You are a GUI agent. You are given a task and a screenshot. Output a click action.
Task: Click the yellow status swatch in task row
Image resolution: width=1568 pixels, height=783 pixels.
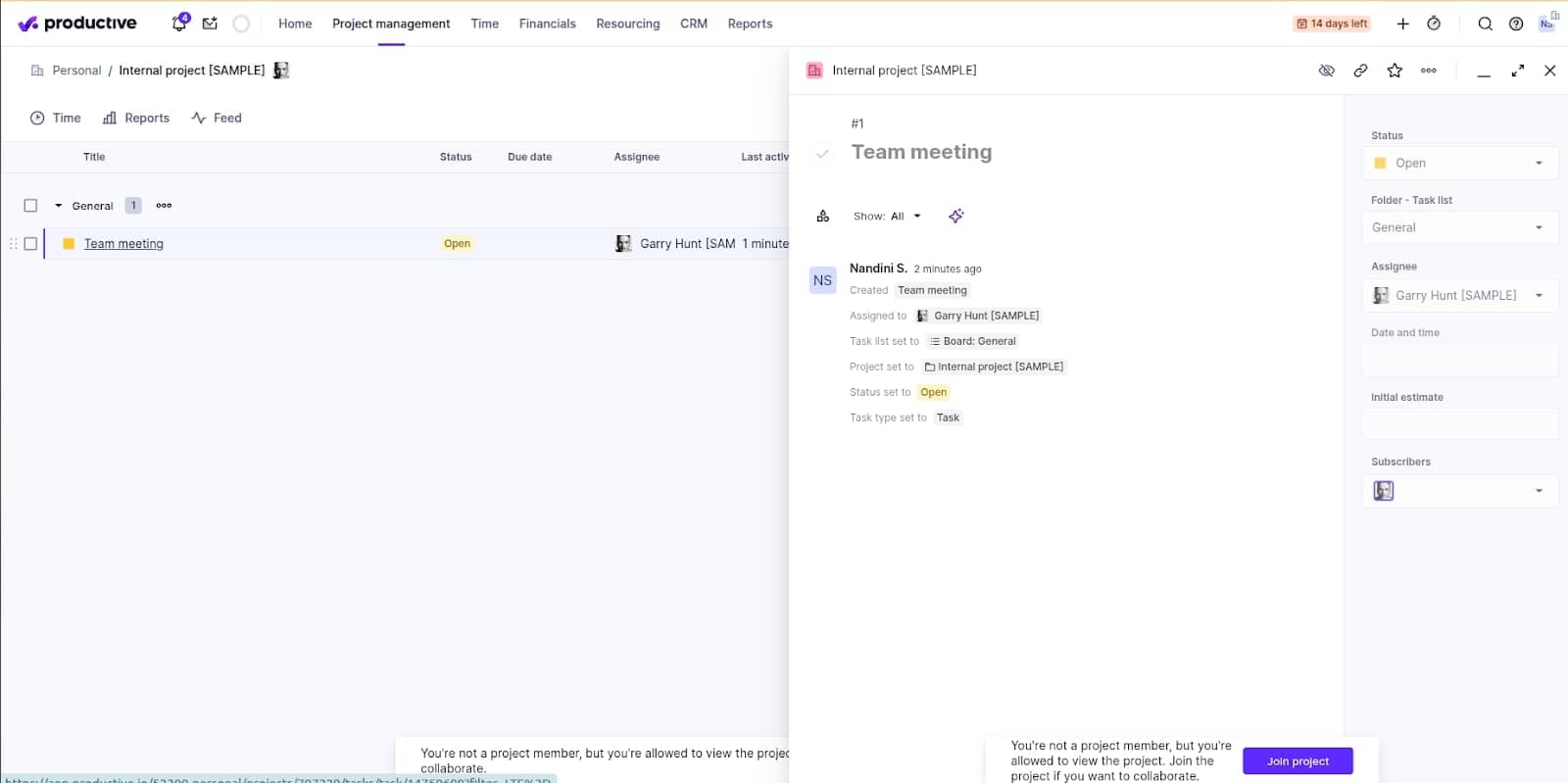point(69,244)
